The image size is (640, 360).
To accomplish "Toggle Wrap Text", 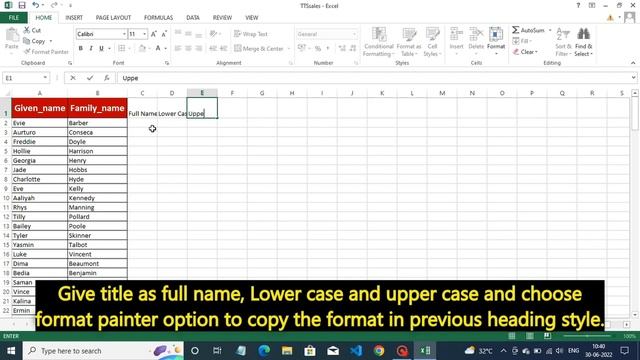I will click(251, 34).
